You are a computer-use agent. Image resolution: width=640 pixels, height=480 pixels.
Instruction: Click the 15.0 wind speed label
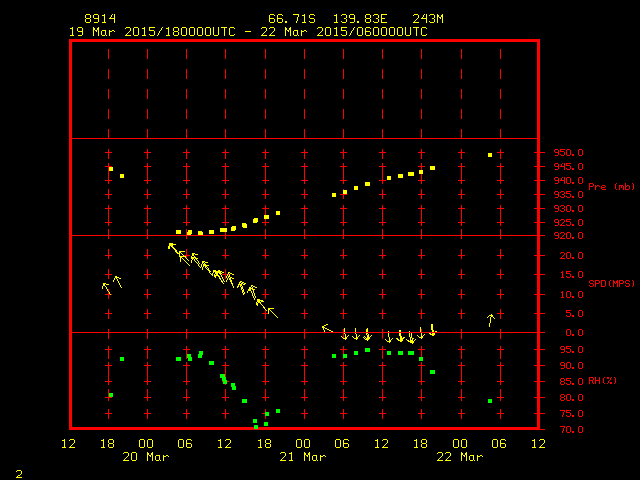tap(571, 275)
